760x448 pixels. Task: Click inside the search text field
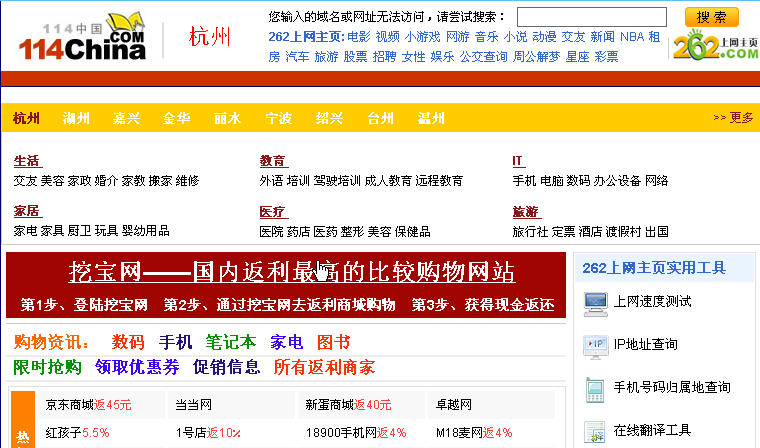coord(594,17)
